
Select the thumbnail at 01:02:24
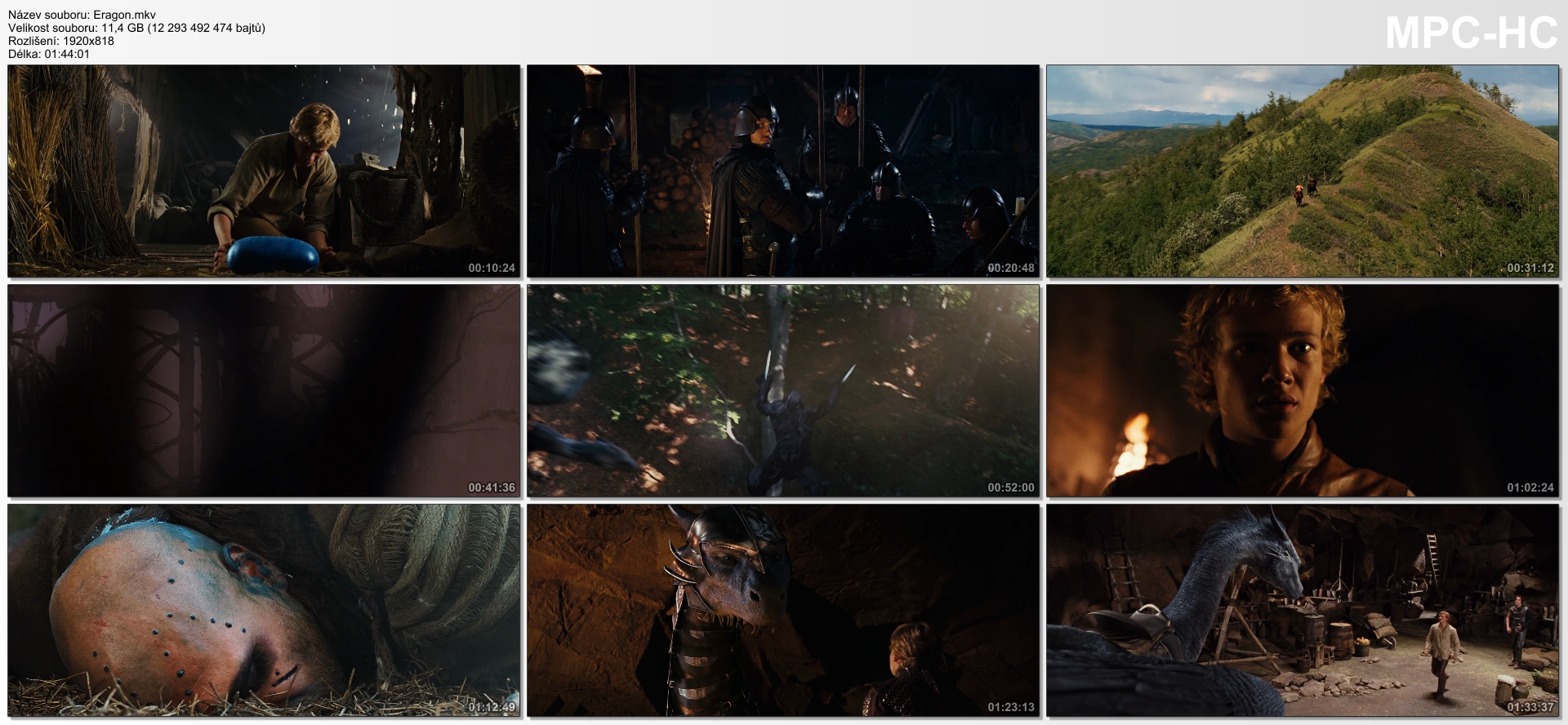point(1303,391)
